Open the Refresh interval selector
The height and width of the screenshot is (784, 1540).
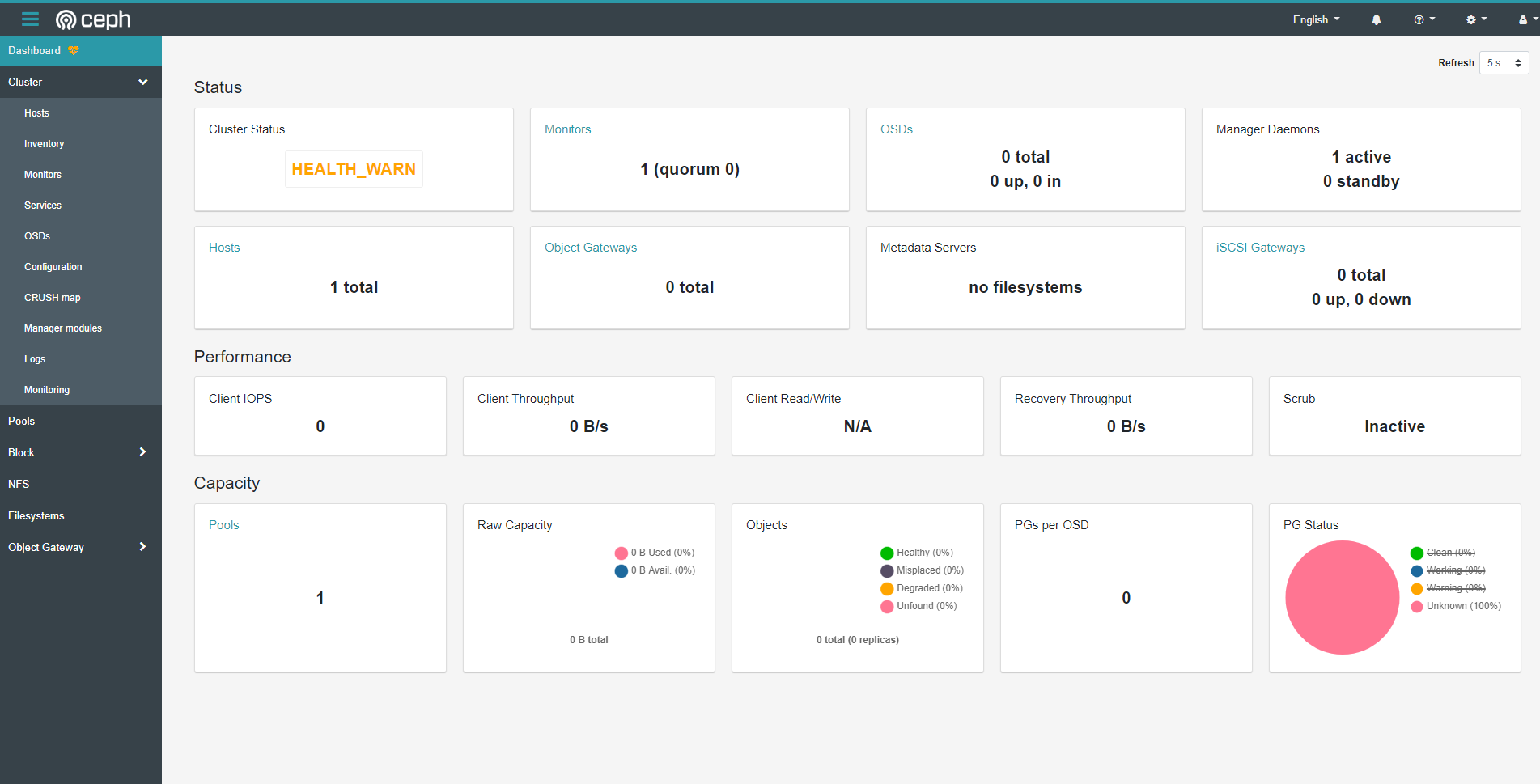(x=1504, y=63)
